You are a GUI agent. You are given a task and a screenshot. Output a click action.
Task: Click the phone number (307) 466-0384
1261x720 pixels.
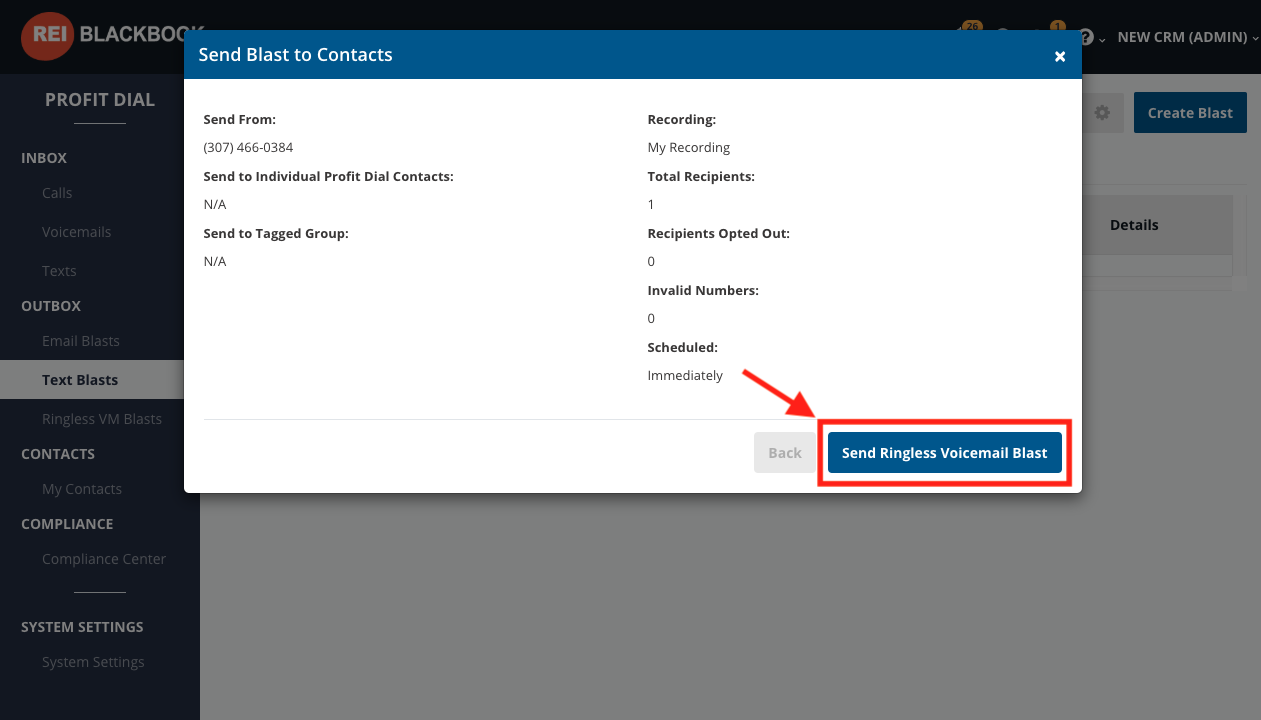tap(248, 147)
